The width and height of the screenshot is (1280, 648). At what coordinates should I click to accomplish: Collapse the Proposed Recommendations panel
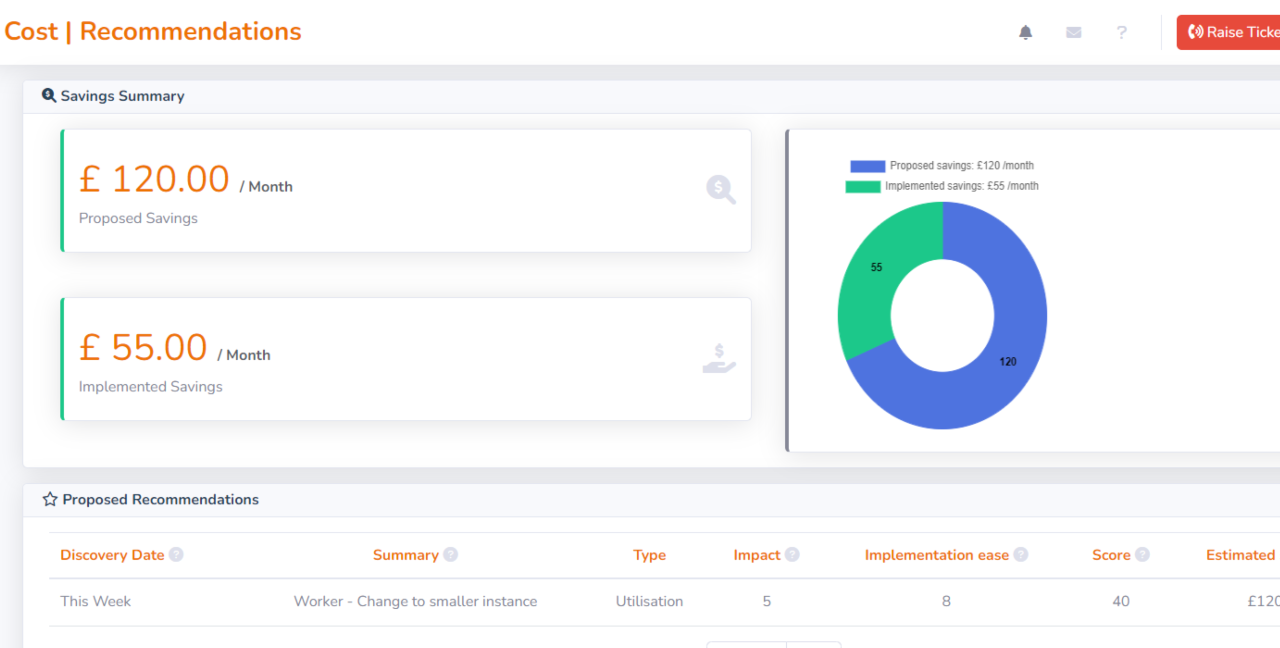(160, 499)
